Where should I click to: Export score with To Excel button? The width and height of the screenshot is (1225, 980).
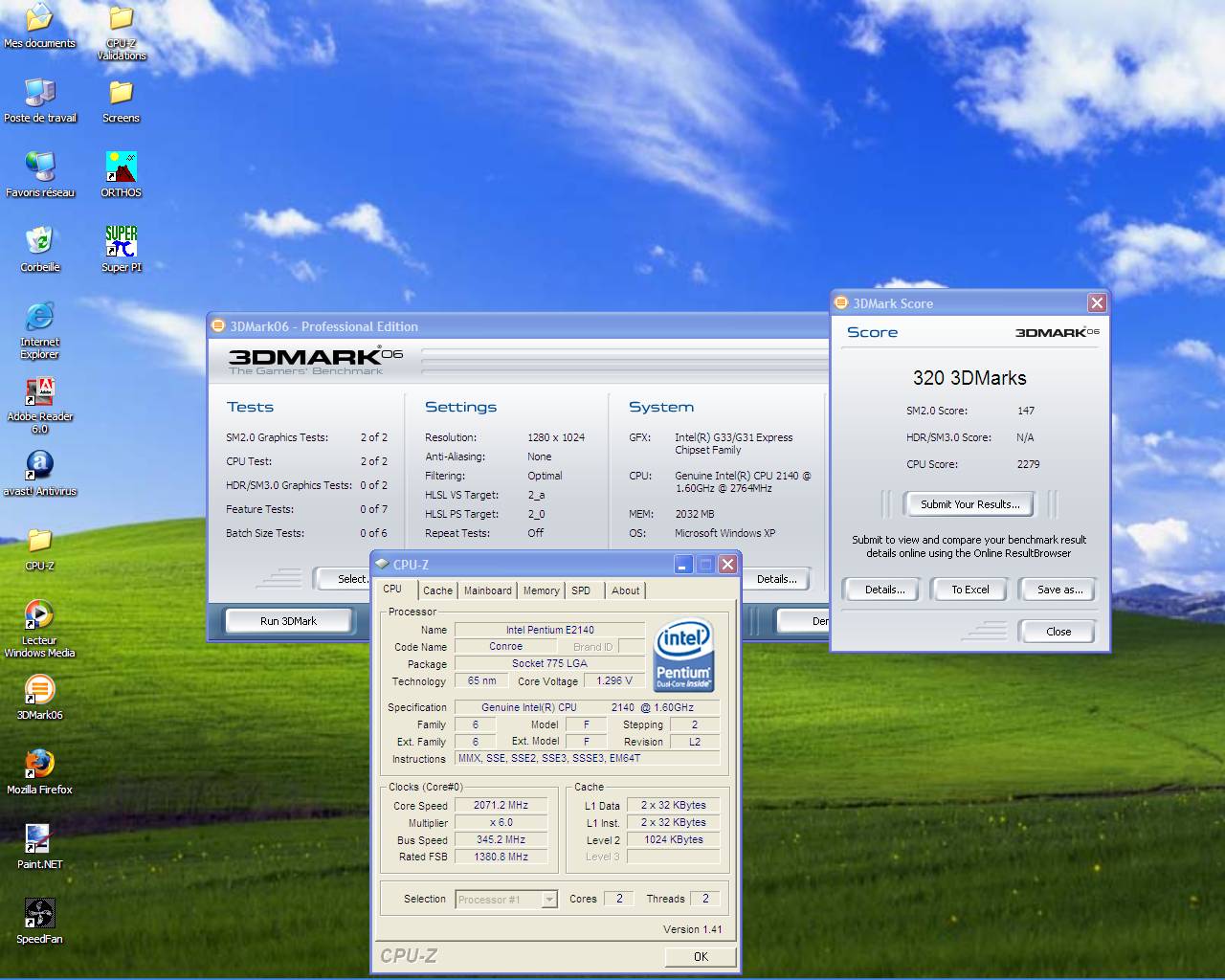click(969, 590)
